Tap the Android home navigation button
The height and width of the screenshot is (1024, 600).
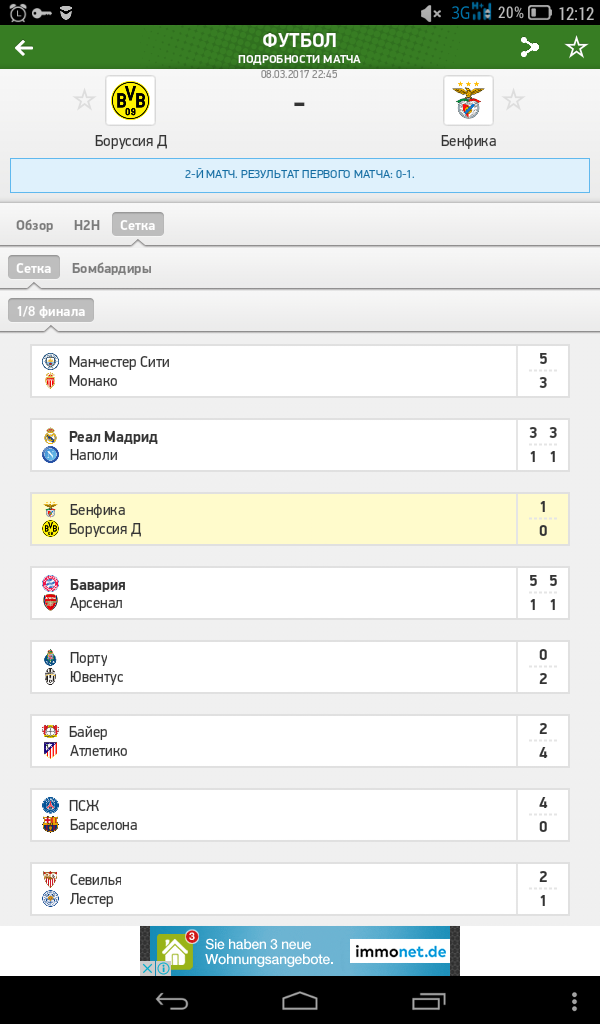coord(300,1000)
